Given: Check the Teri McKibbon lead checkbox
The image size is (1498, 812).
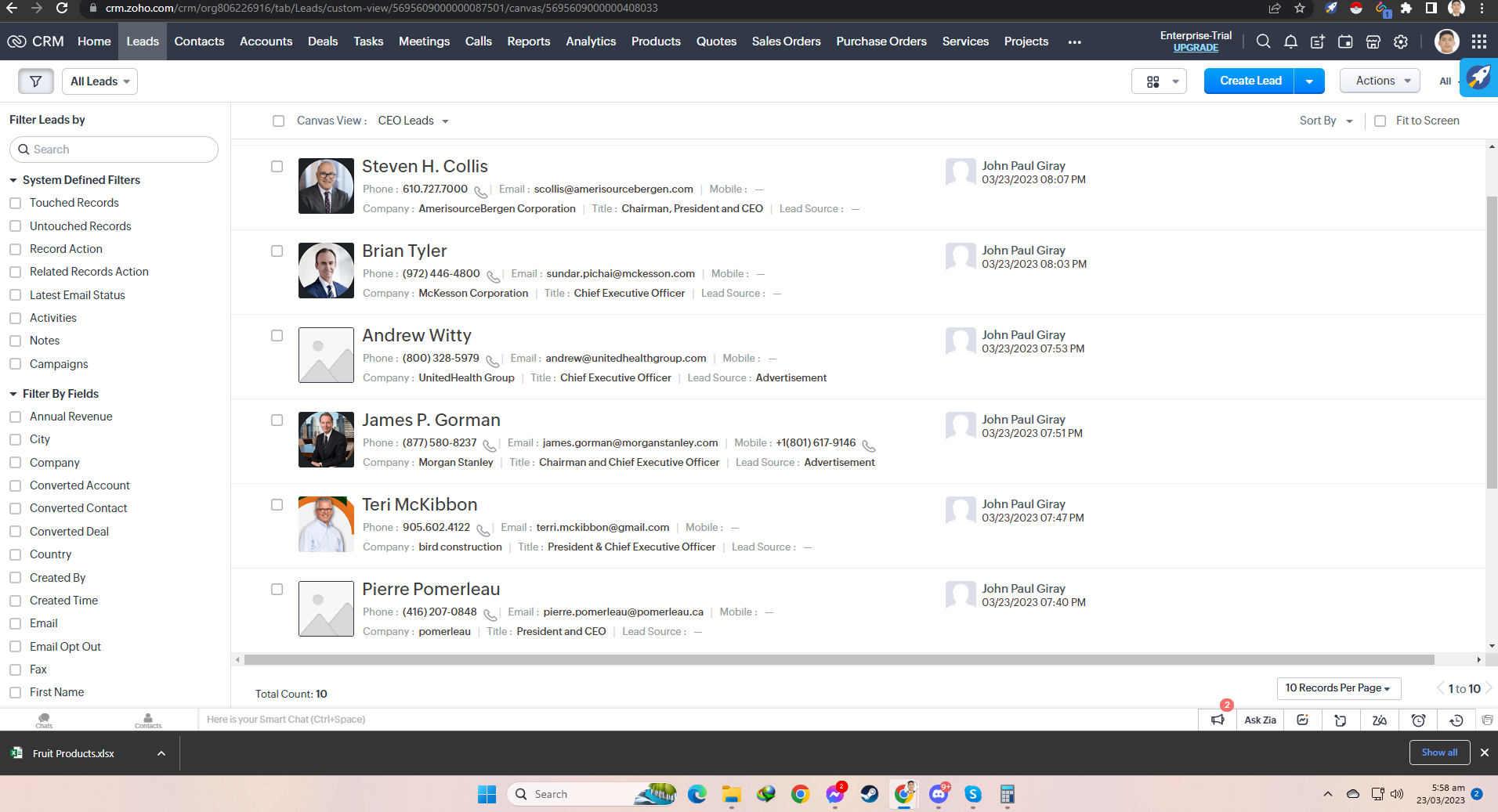Looking at the screenshot, I should (277, 504).
